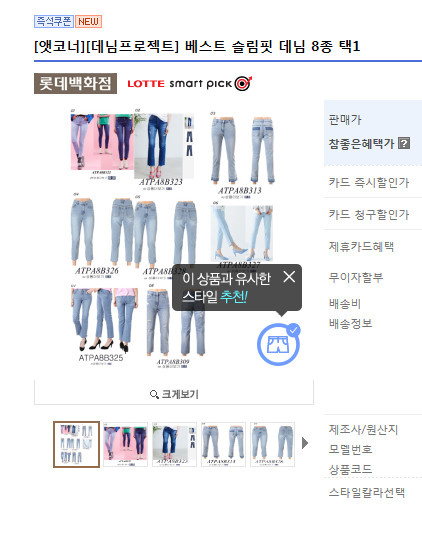Click the 무이자할부 label
422x548 pixels.
coord(356,277)
